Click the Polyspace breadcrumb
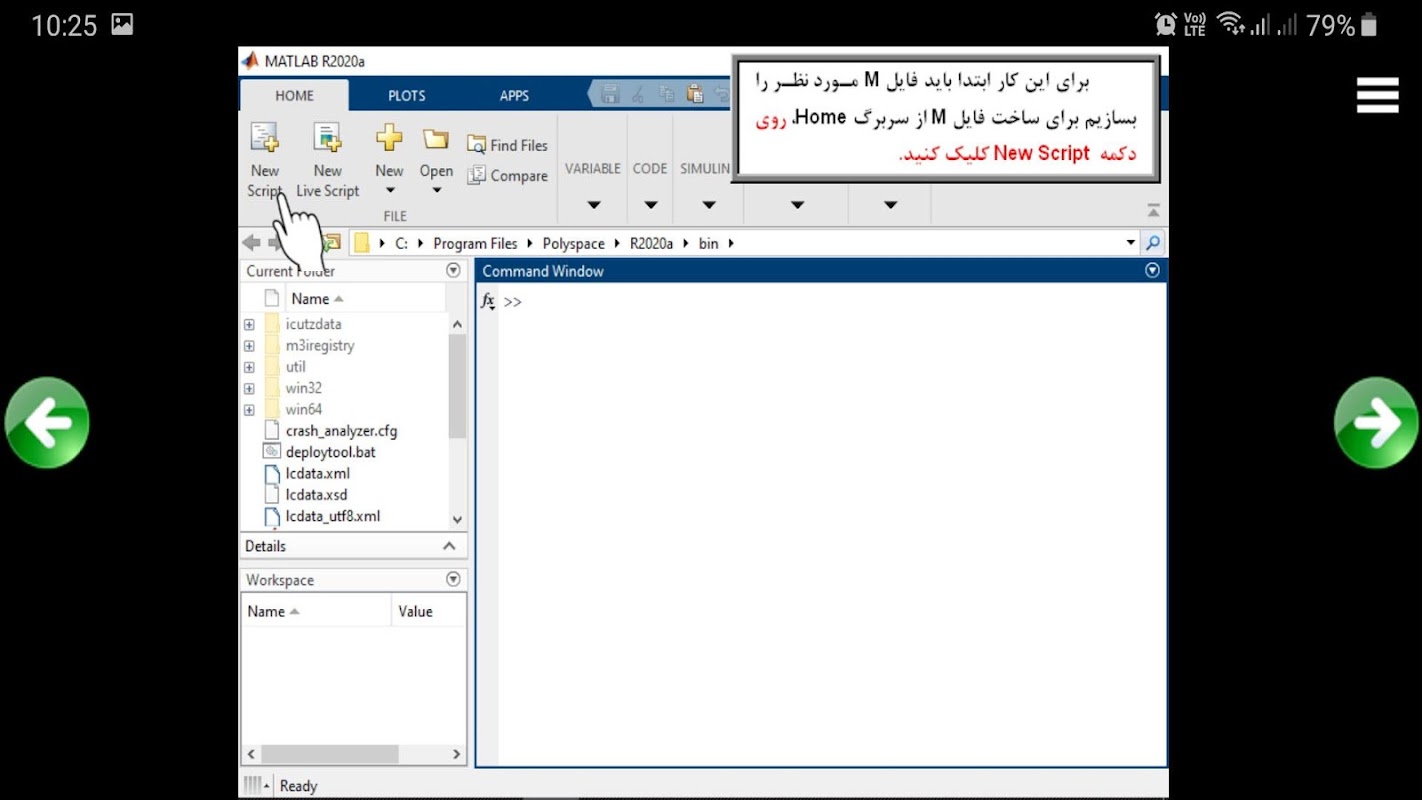 click(572, 243)
